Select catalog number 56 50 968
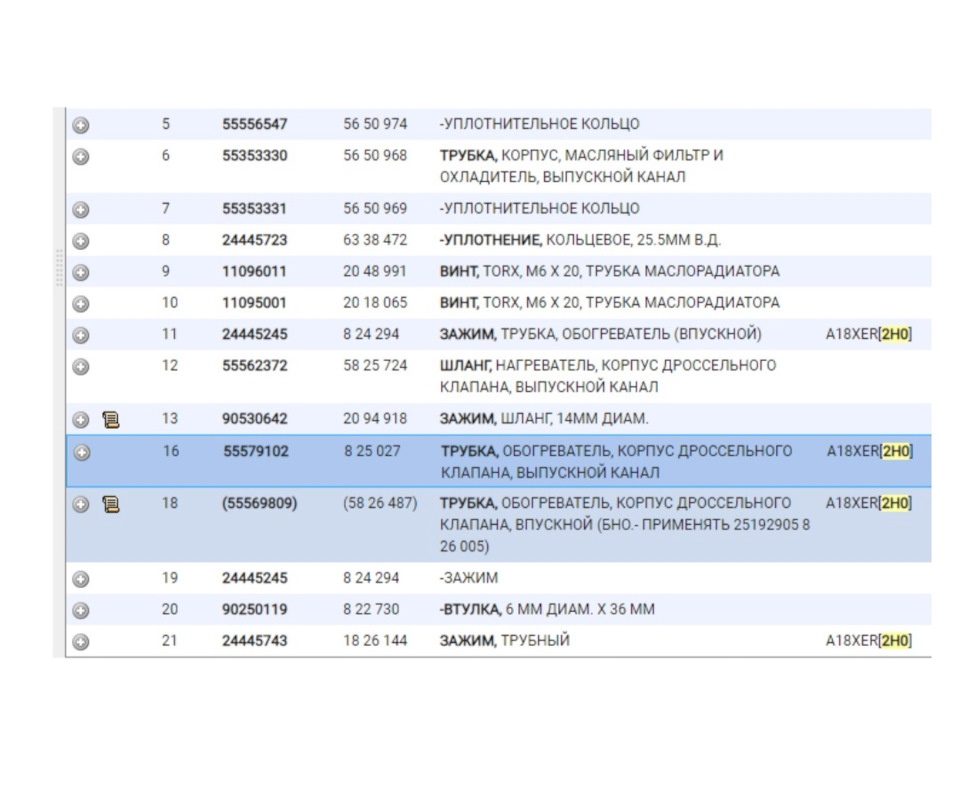Image resolution: width=960 pixels, height=806 pixels. click(375, 156)
